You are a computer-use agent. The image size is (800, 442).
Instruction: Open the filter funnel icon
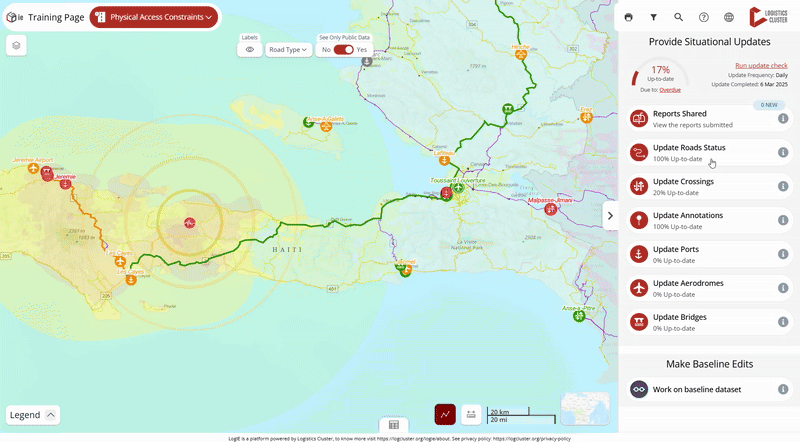click(x=654, y=17)
